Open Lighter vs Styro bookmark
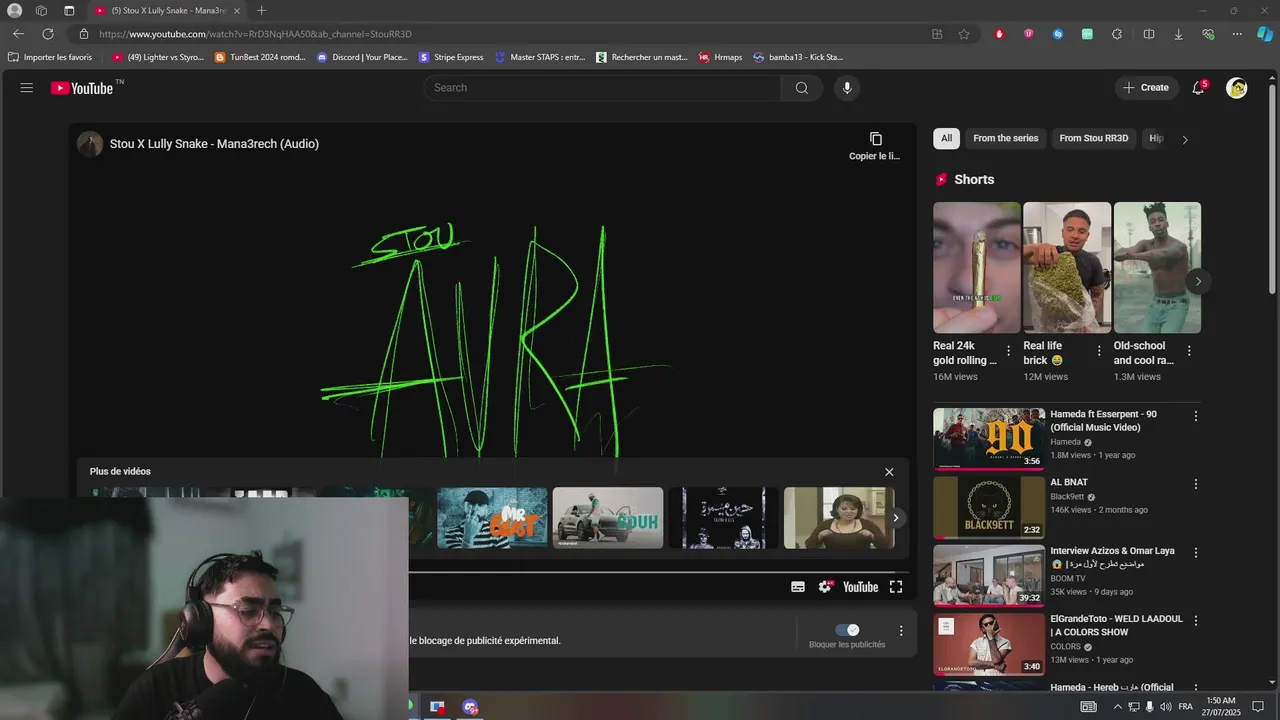The width and height of the screenshot is (1280, 720). 157,57
